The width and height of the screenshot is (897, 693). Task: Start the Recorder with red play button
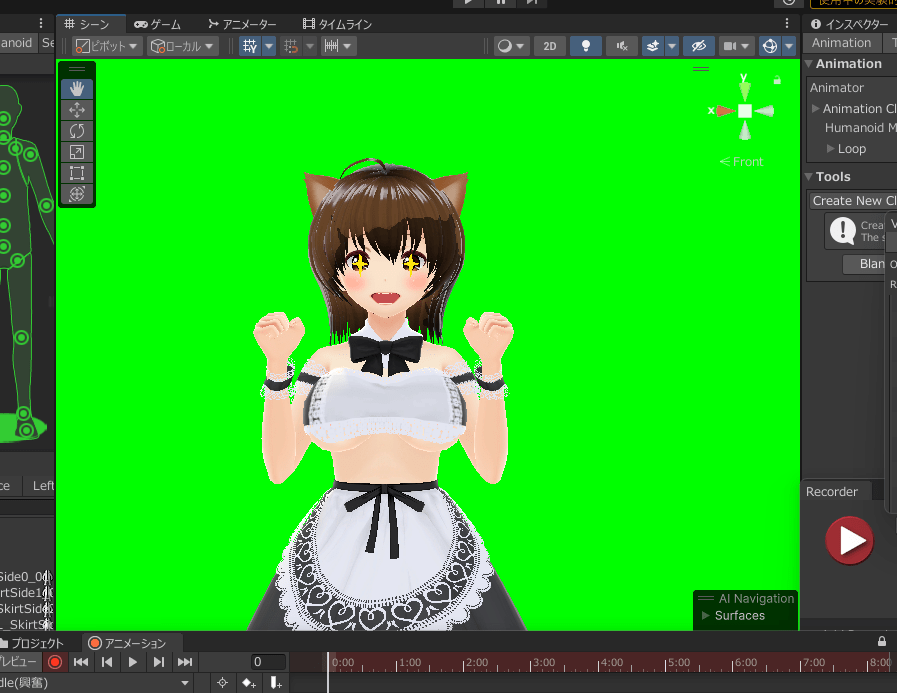pyautogui.click(x=850, y=540)
